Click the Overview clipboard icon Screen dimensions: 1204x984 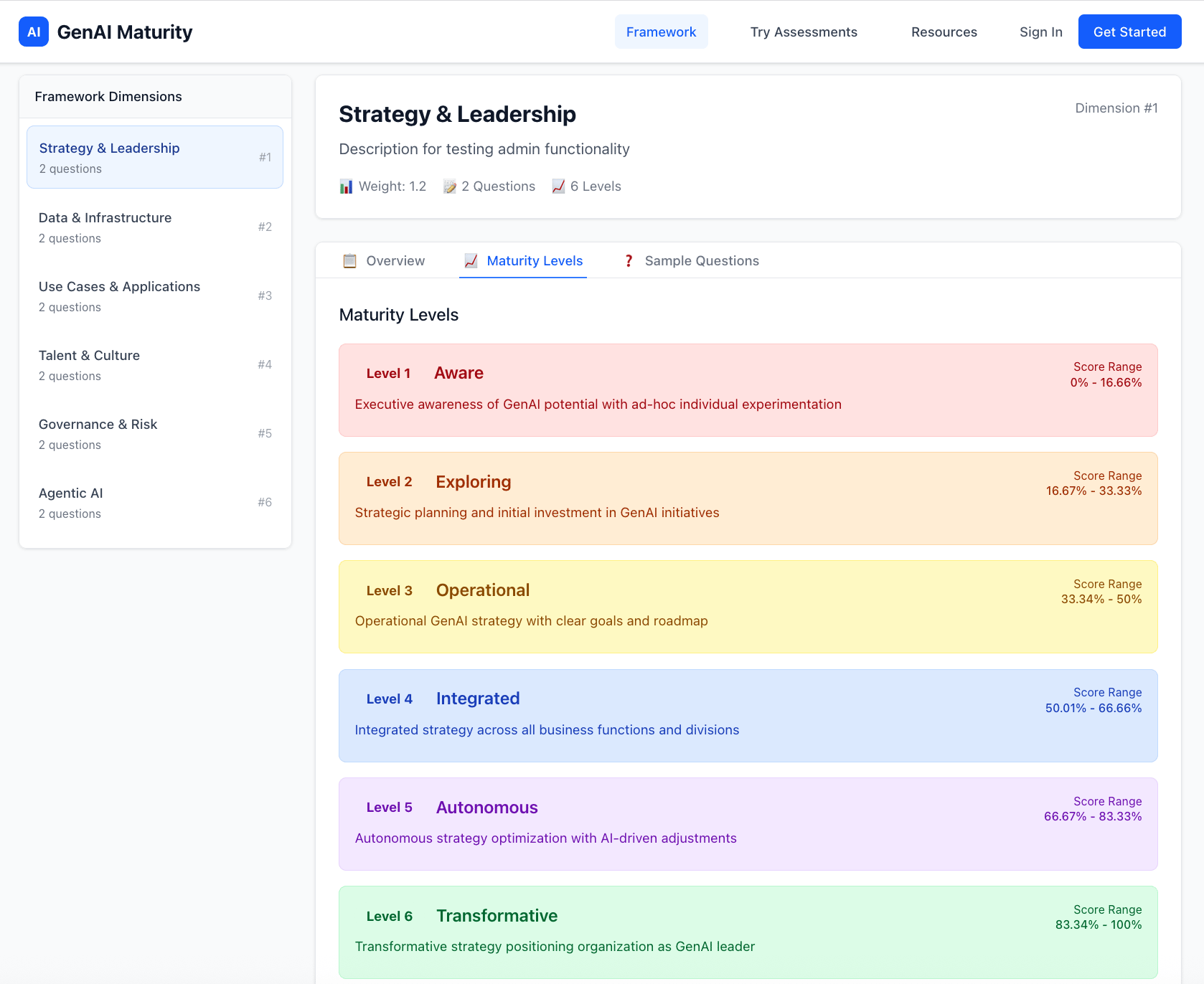click(349, 261)
